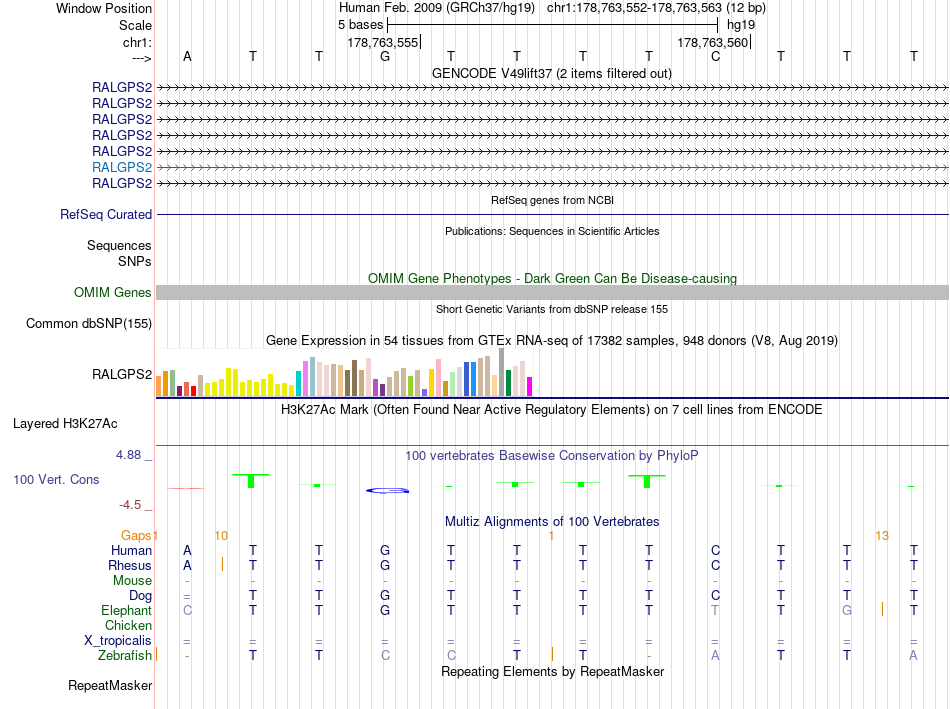
Task: Open the H3K27Ac Mark ENCODE track title
Action: [552, 410]
